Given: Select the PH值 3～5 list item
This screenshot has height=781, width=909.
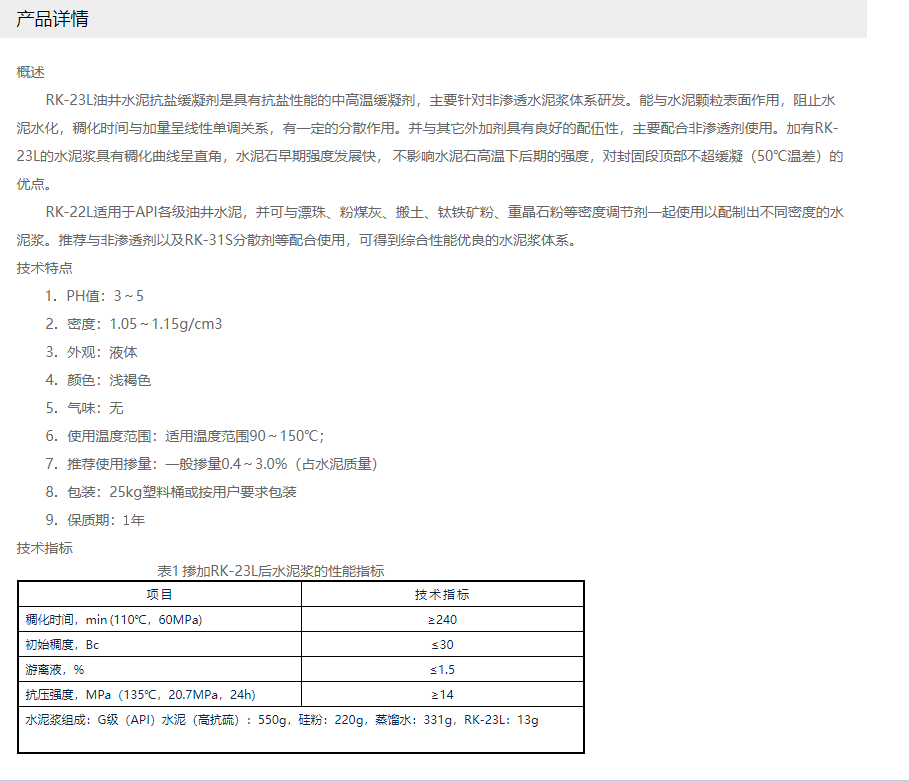Looking at the screenshot, I should pos(95,296).
